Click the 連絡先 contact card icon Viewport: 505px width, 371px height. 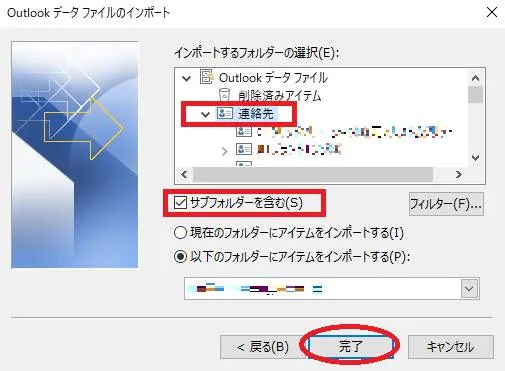point(225,113)
